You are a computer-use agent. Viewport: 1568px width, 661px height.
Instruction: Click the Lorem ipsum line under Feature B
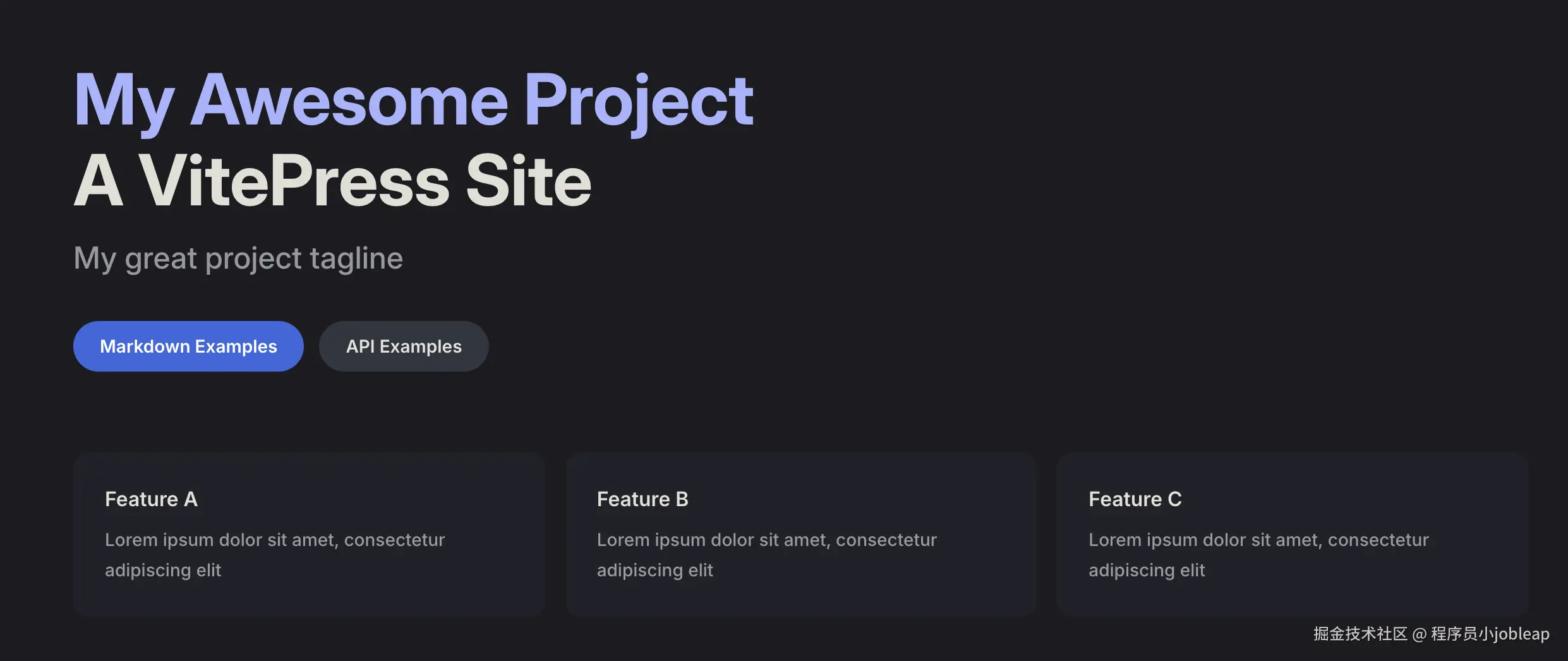click(766, 540)
